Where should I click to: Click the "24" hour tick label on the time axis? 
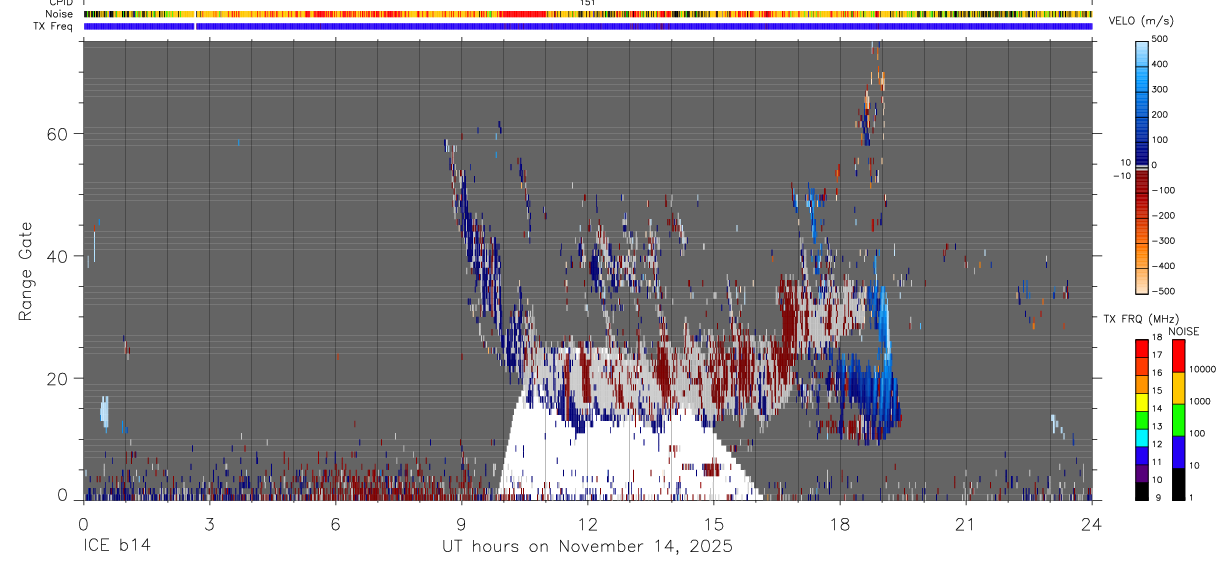1092,524
